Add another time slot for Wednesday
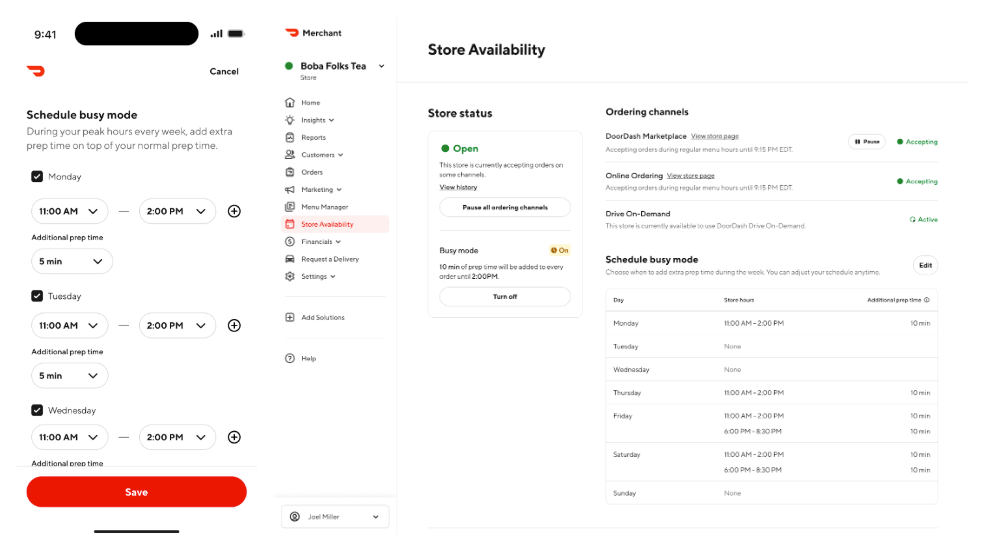The height and width of the screenshot is (553, 982). (x=234, y=437)
